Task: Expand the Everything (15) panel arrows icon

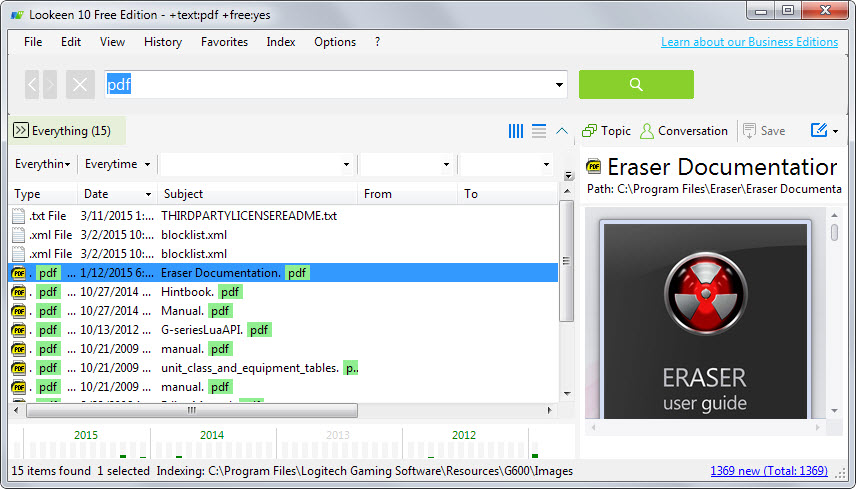Action: point(20,130)
